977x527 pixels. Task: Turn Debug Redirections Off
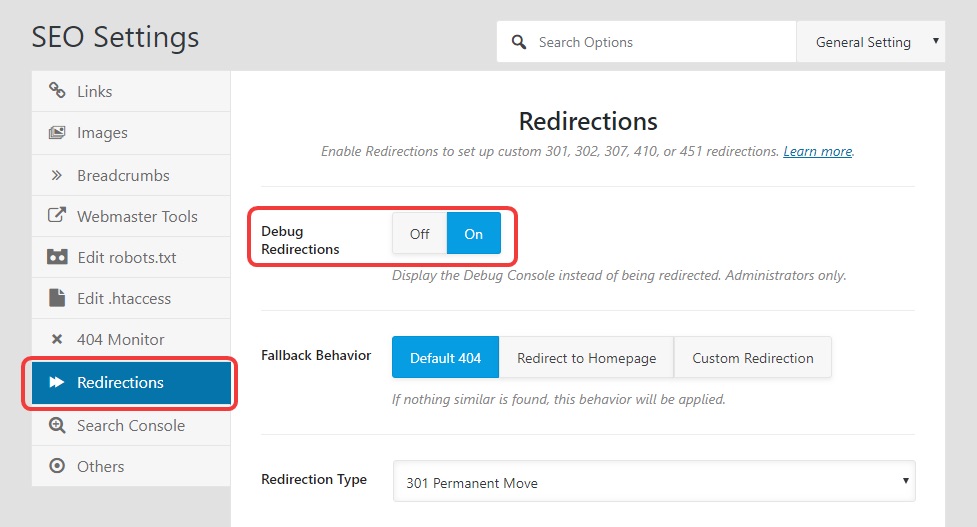click(419, 234)
